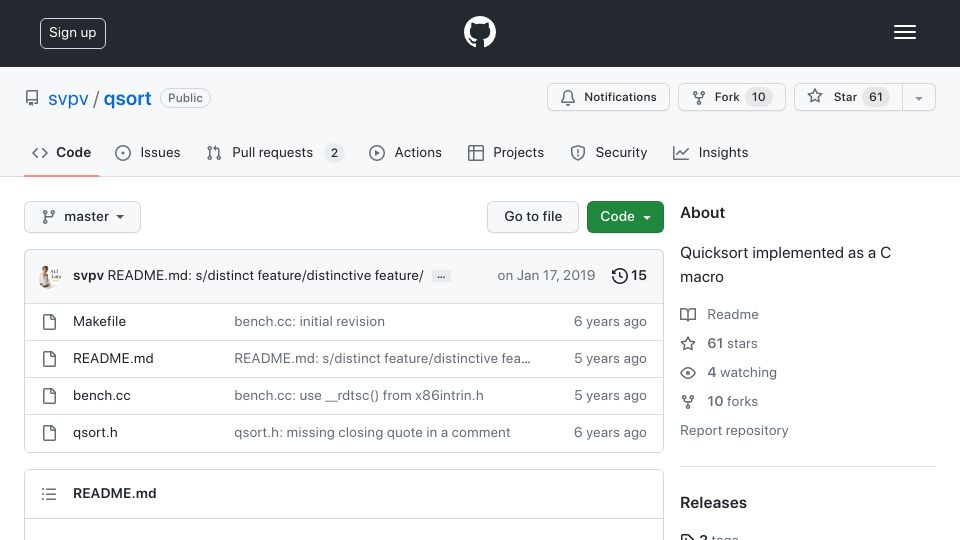Open the Security tab
The height and width of the screenshot is (540, 960).
click(x=609, y=152)
